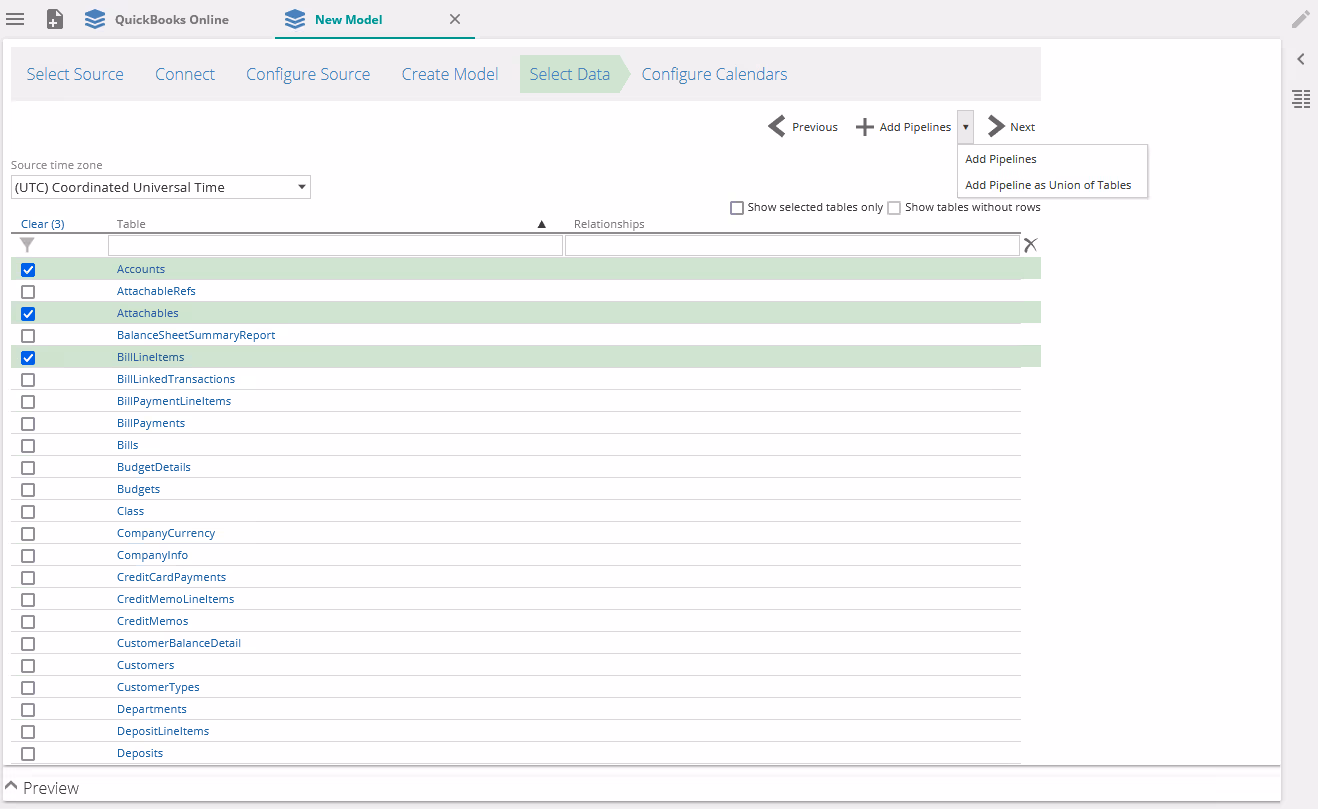Expand the Preview panel
This screenshot has width=1318, height=809.
coord(12,787)
